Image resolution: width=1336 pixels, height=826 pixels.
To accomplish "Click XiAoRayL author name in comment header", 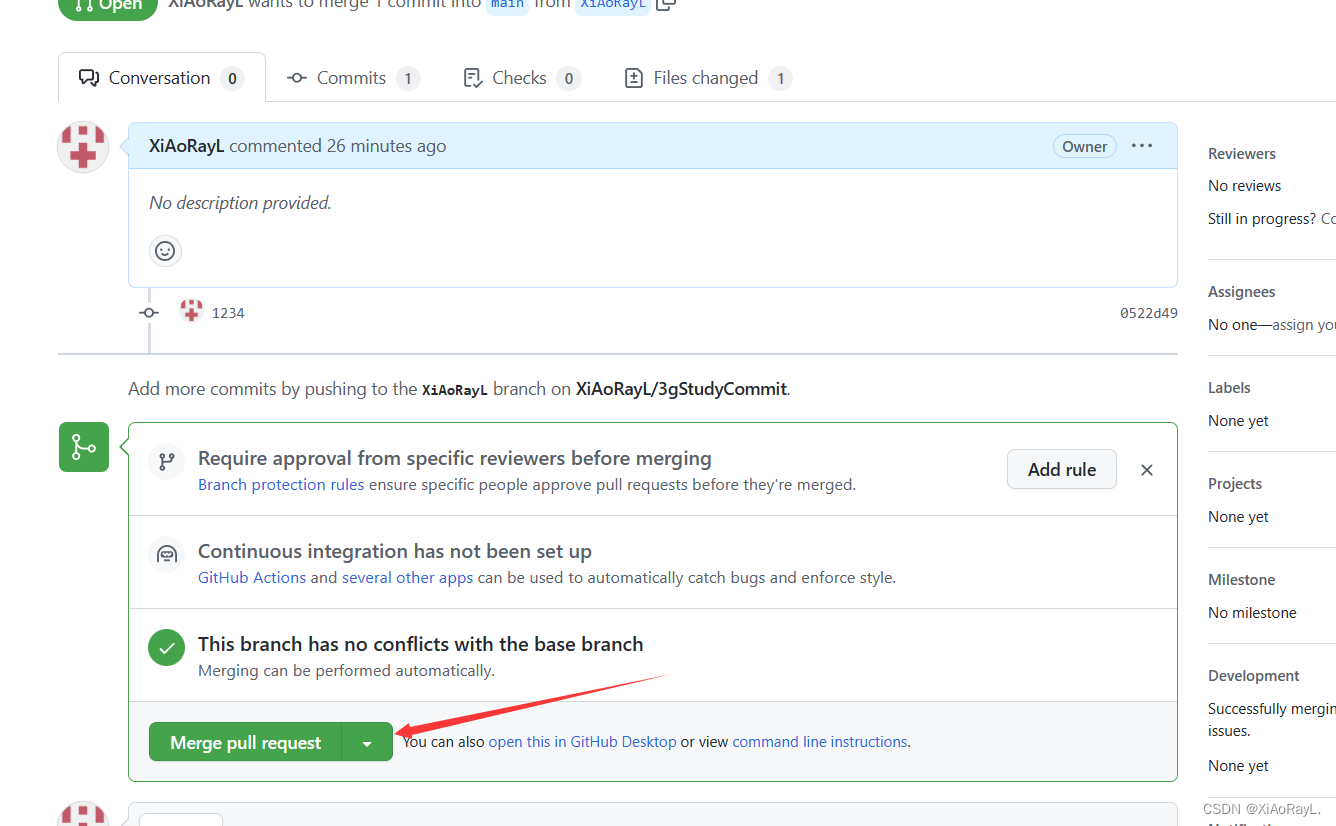I will 187,146.
